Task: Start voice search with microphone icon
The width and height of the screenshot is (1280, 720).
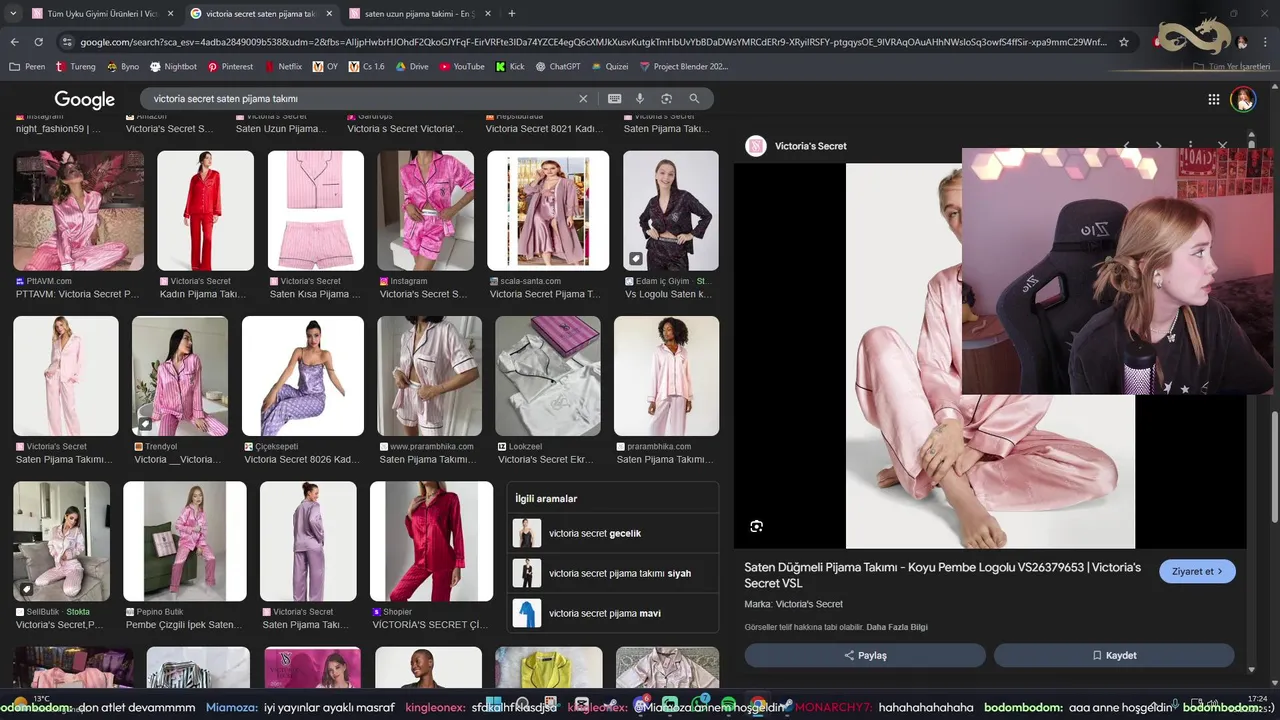Action: coord(640,99)
